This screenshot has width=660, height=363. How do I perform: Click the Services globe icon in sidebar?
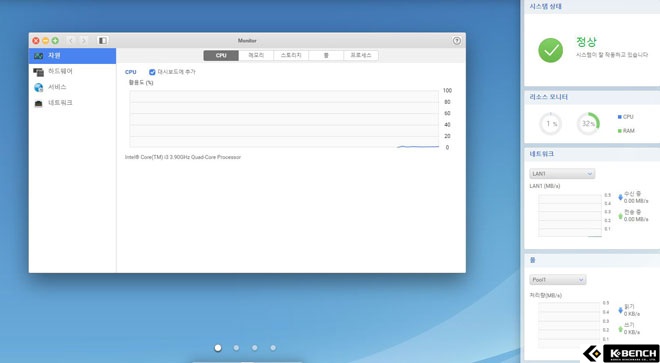point(39,88)
